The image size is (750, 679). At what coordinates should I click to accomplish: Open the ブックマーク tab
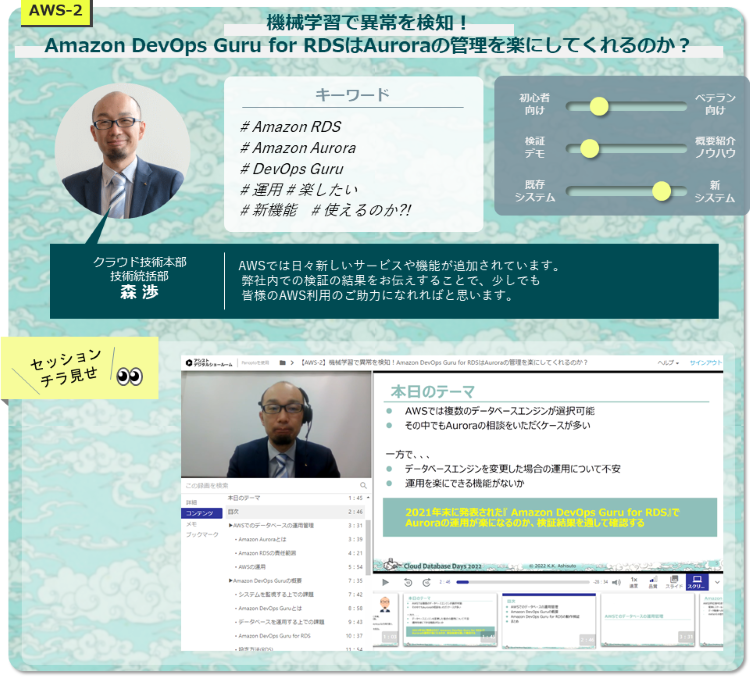201,536
